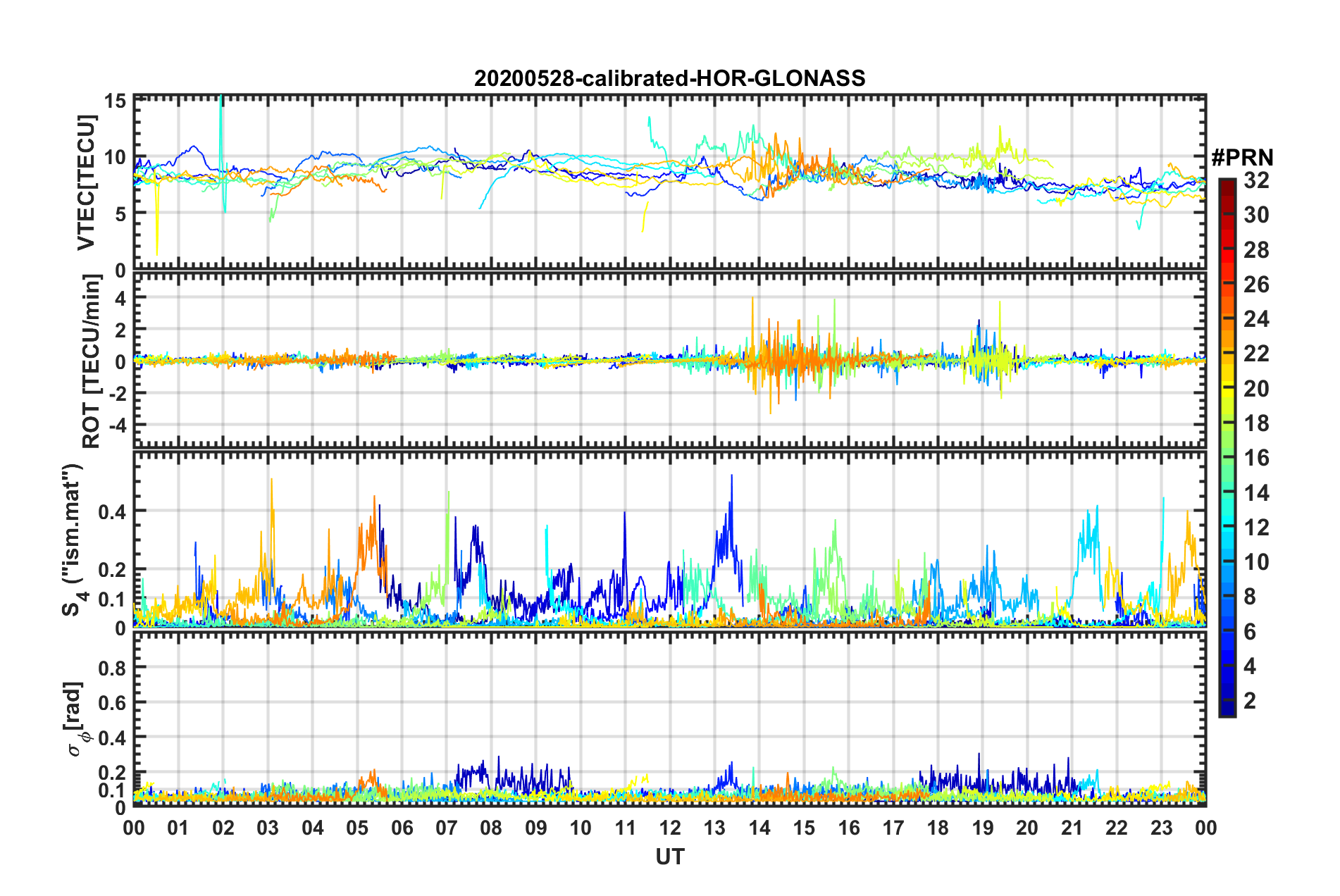This screenshot has height=896, width=1340.
Task: Click sigma phi y-axis tick label 0.6
Action: pos(112,702)
